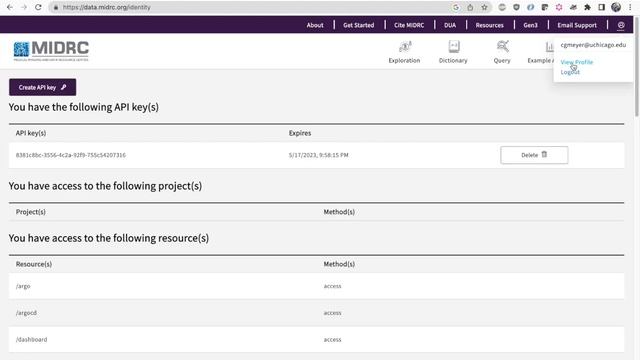Open the Get Started menu item

tap(358, 25)
